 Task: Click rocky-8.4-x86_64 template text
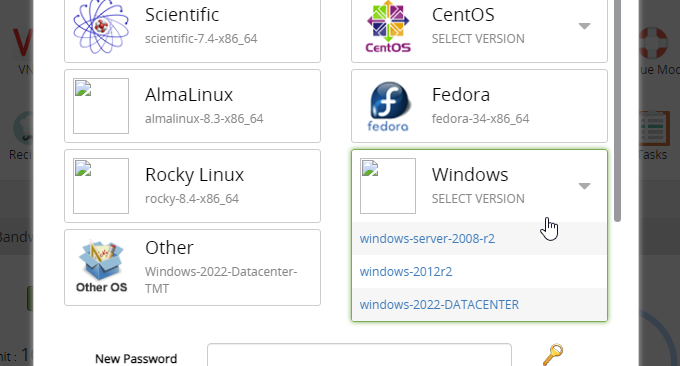tap(192, 199)
